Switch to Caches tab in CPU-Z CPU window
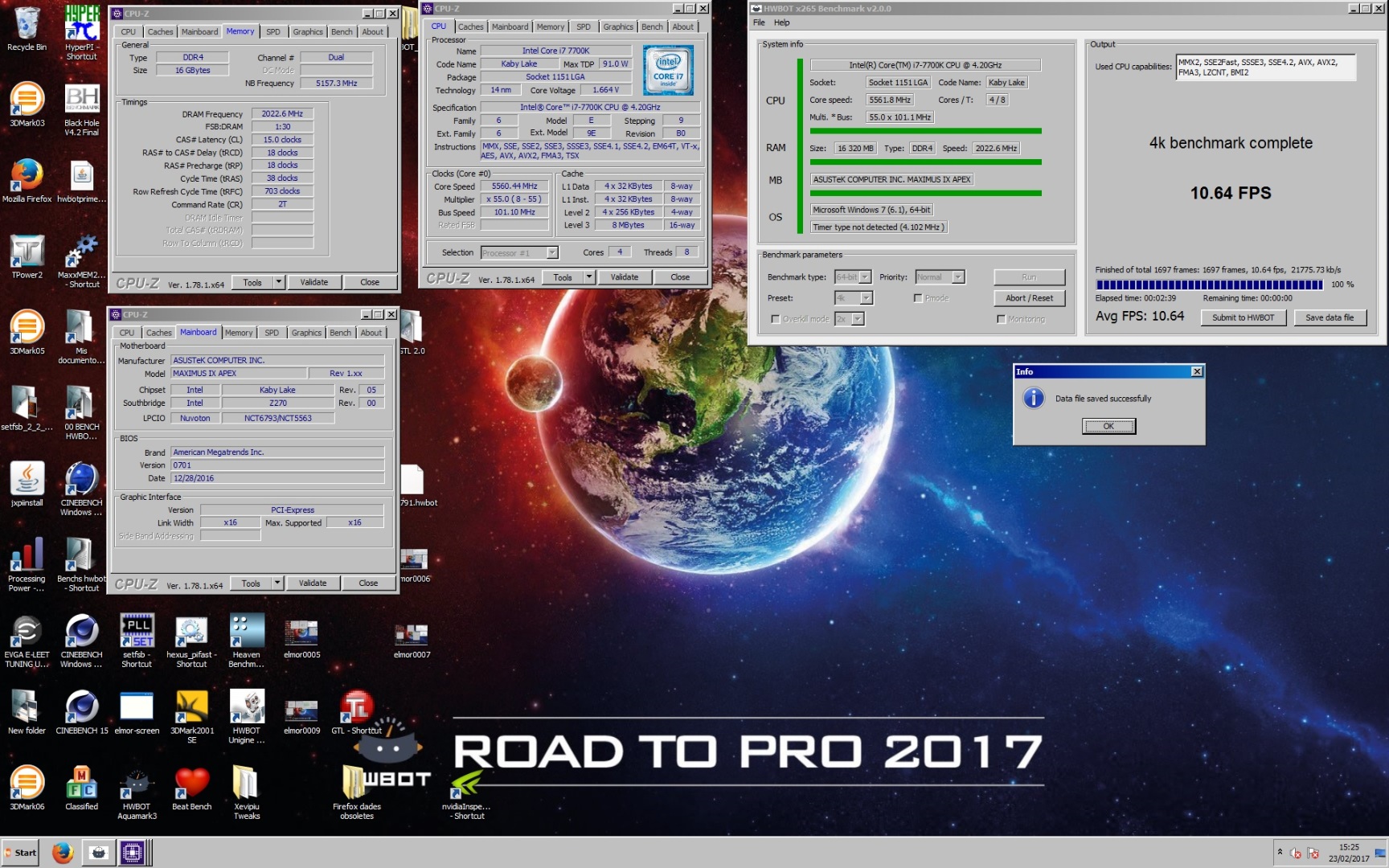This screenshot has height=868, width=1389. (471, 27)
